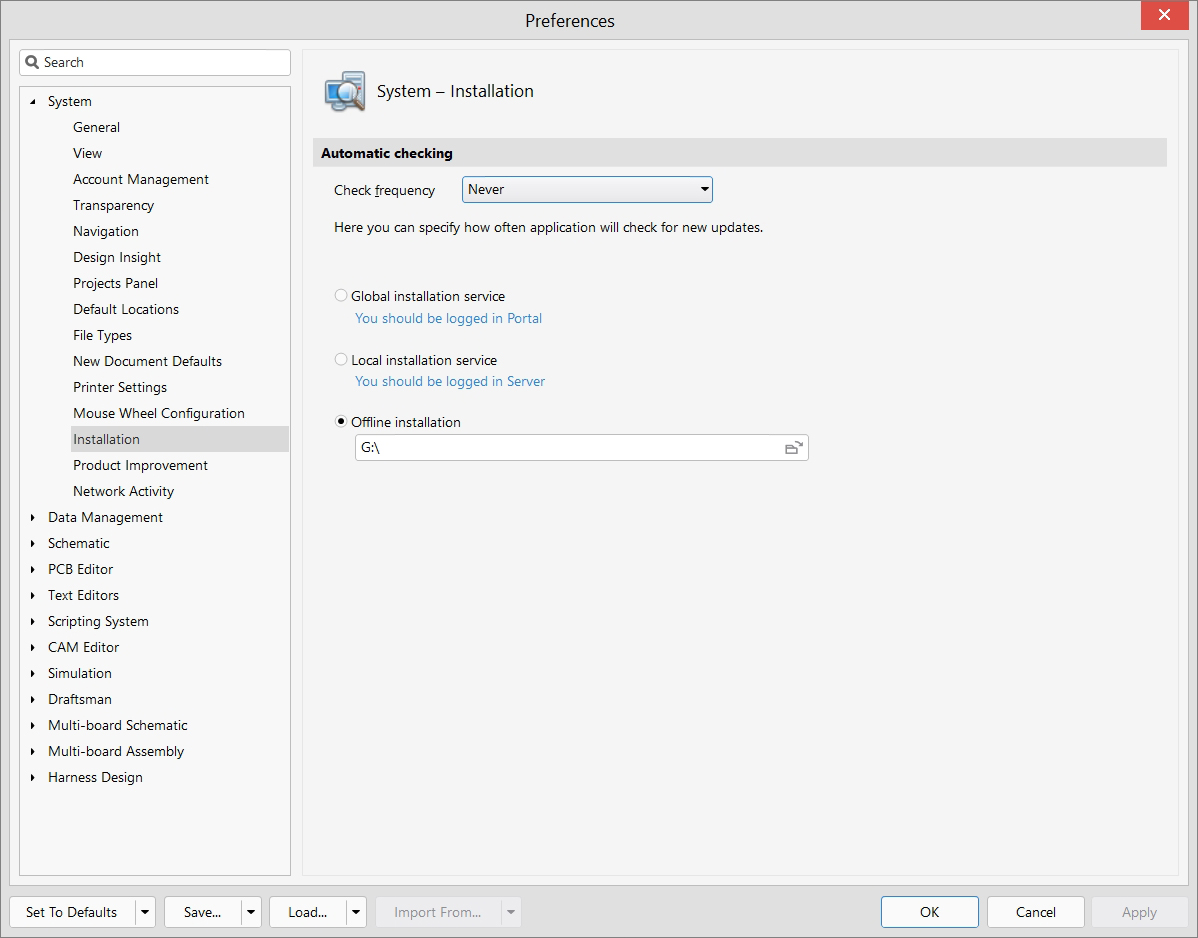
Task: Open the Navigation preferences page
Action: [105, 231]
